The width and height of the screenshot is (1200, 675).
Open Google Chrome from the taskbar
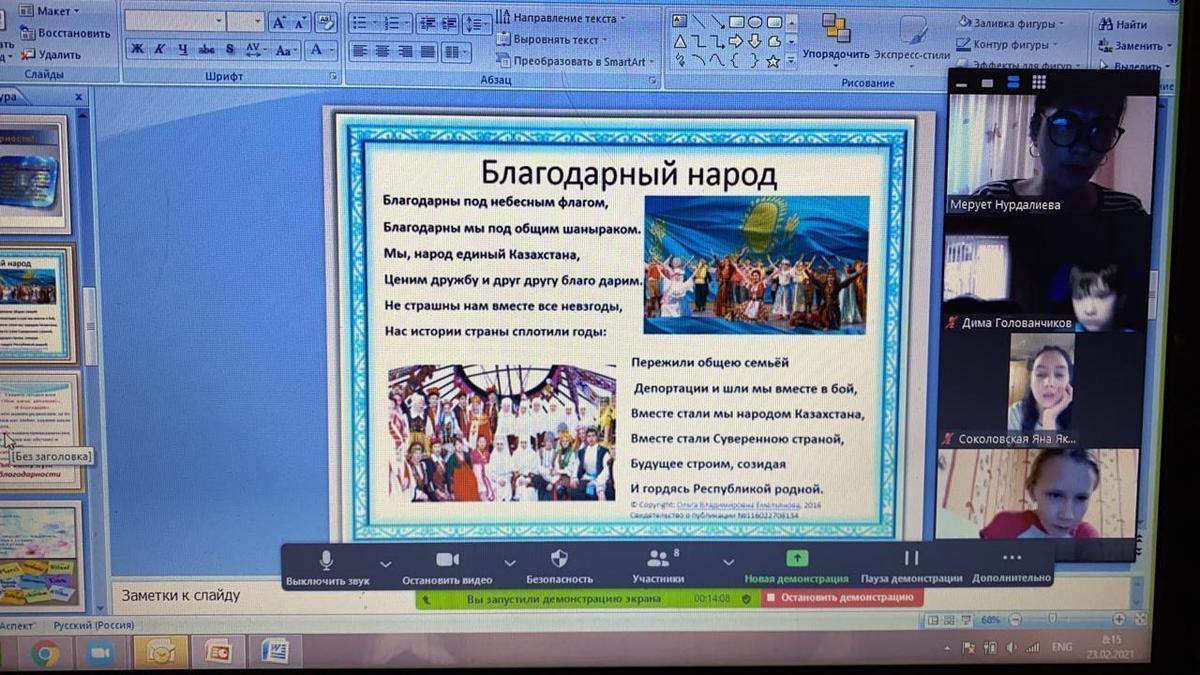pos(45,653)
